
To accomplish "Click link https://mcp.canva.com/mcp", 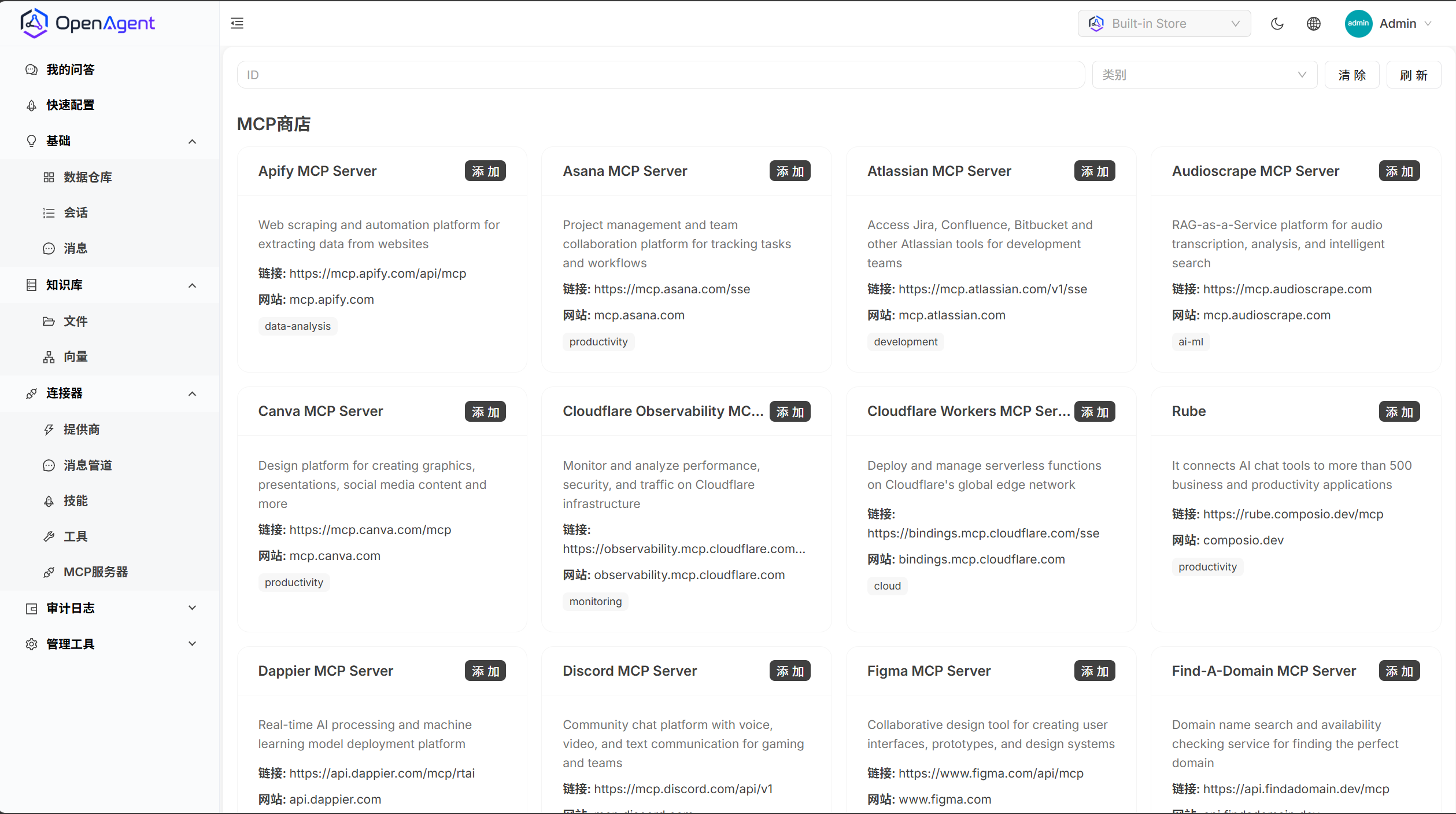I will pos(370,530).
